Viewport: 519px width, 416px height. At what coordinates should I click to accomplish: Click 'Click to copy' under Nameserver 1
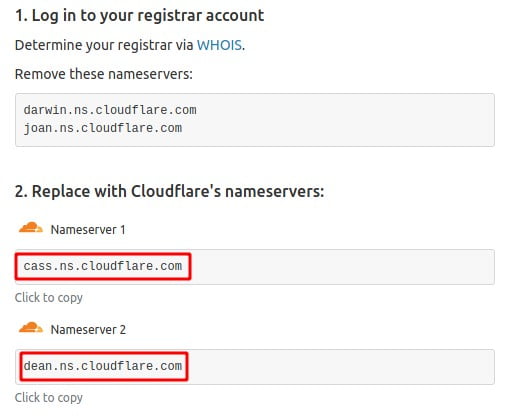(49, 297)
